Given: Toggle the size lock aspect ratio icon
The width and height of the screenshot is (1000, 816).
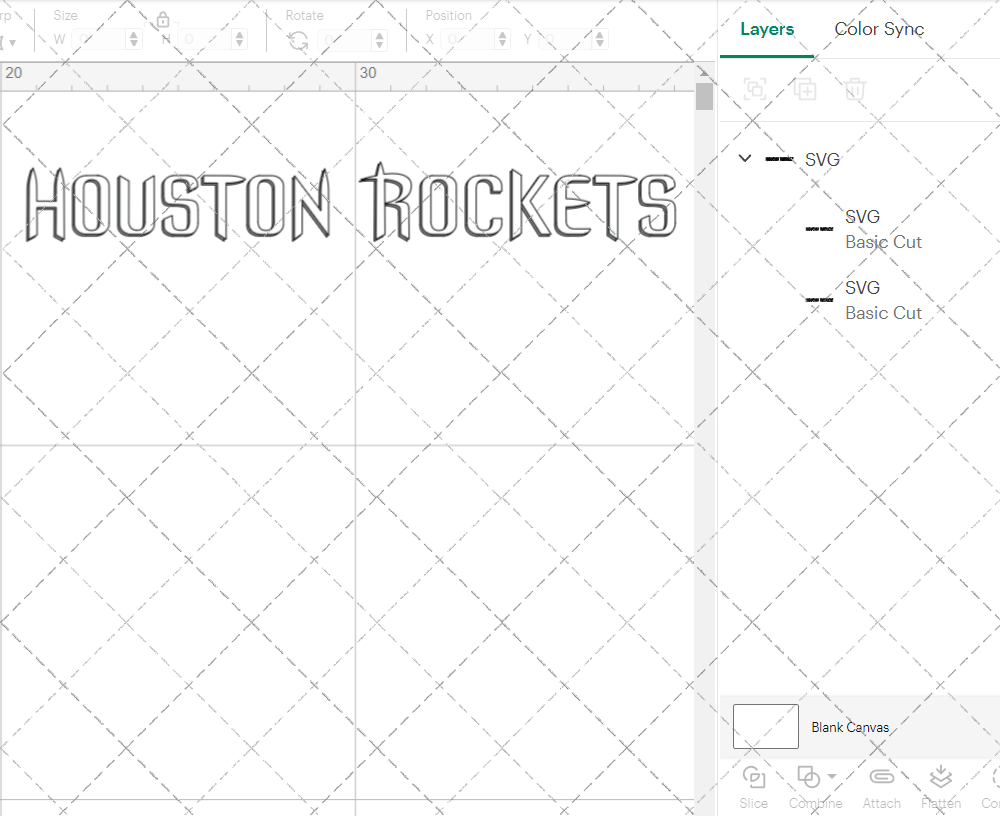Looking at the screenshot, I should 163,20.
